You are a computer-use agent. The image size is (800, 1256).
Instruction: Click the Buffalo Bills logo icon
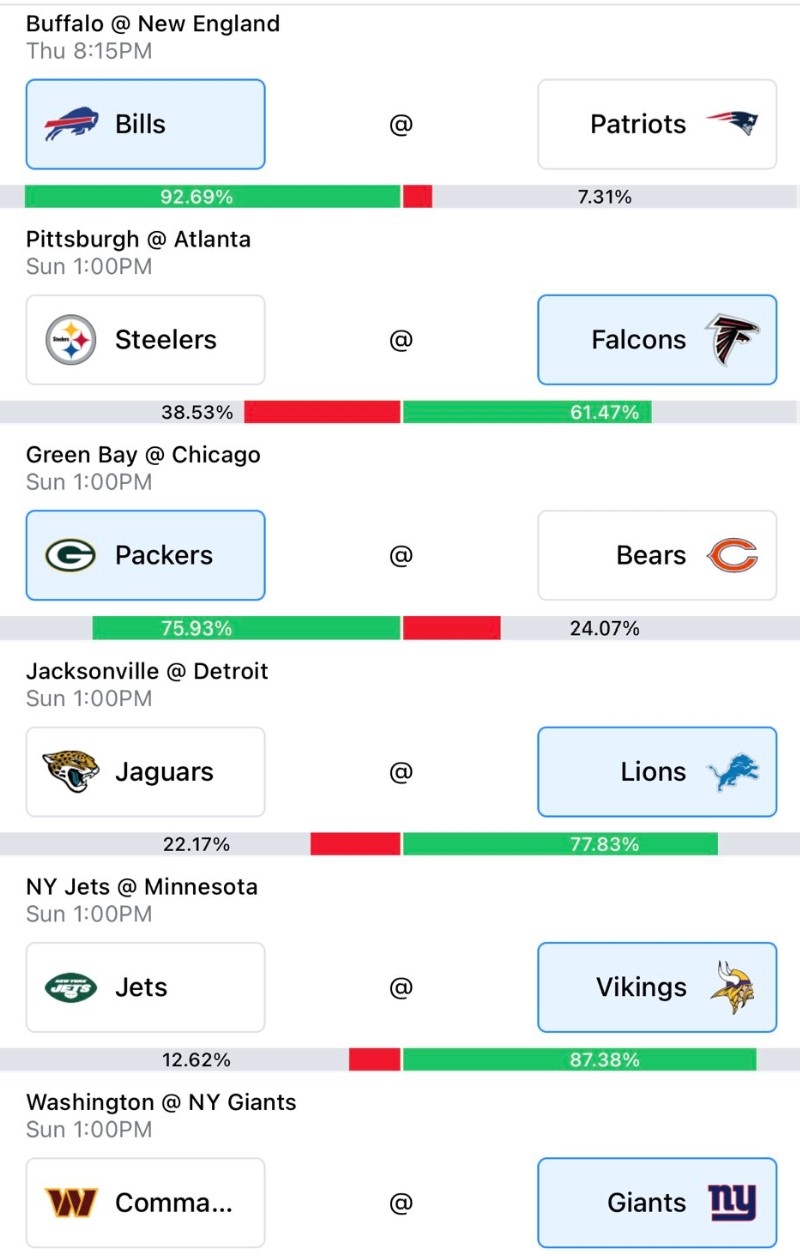(x=71, y=125)
